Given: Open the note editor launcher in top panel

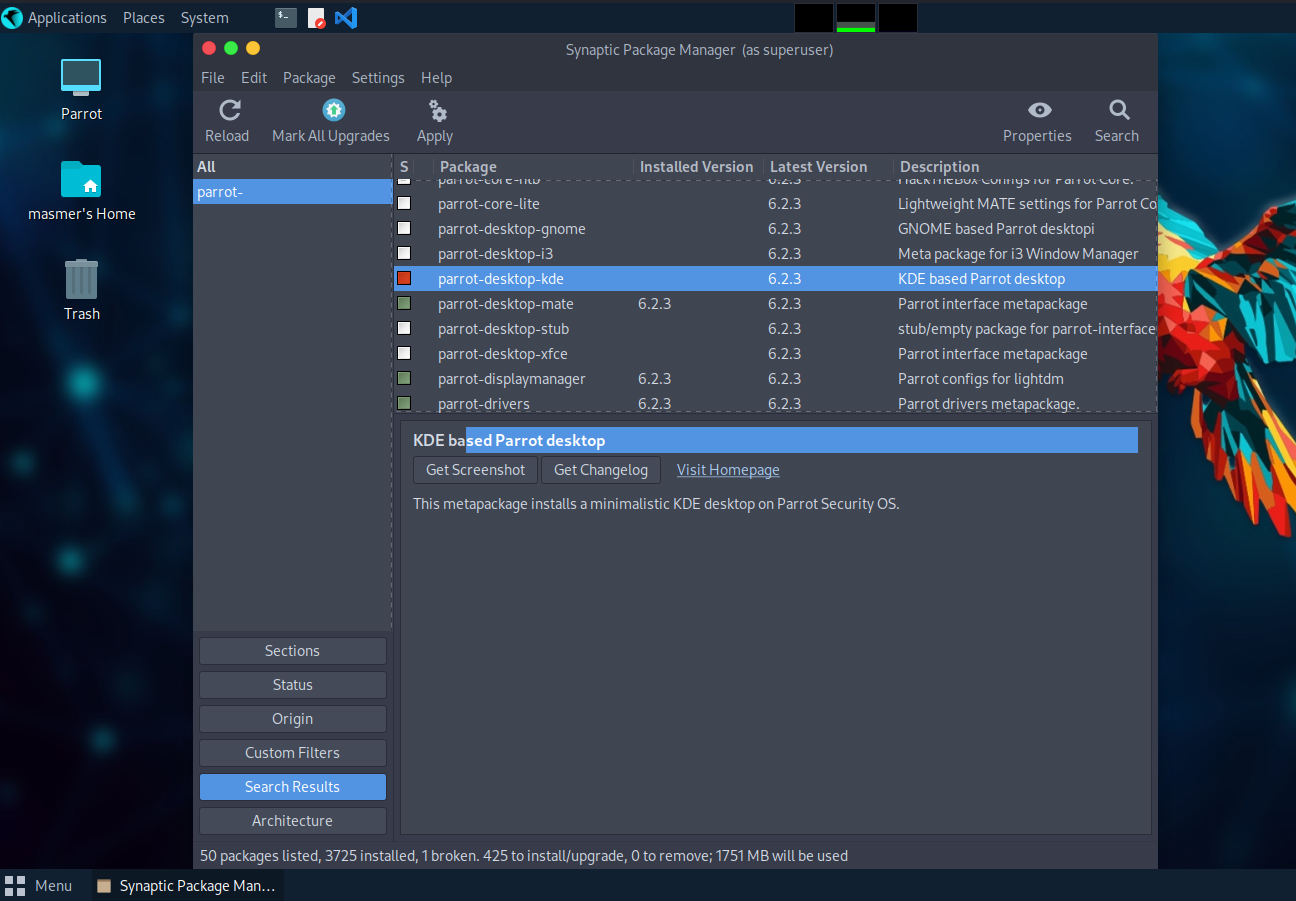Looking at the screenshot, I should pos(316,17).
